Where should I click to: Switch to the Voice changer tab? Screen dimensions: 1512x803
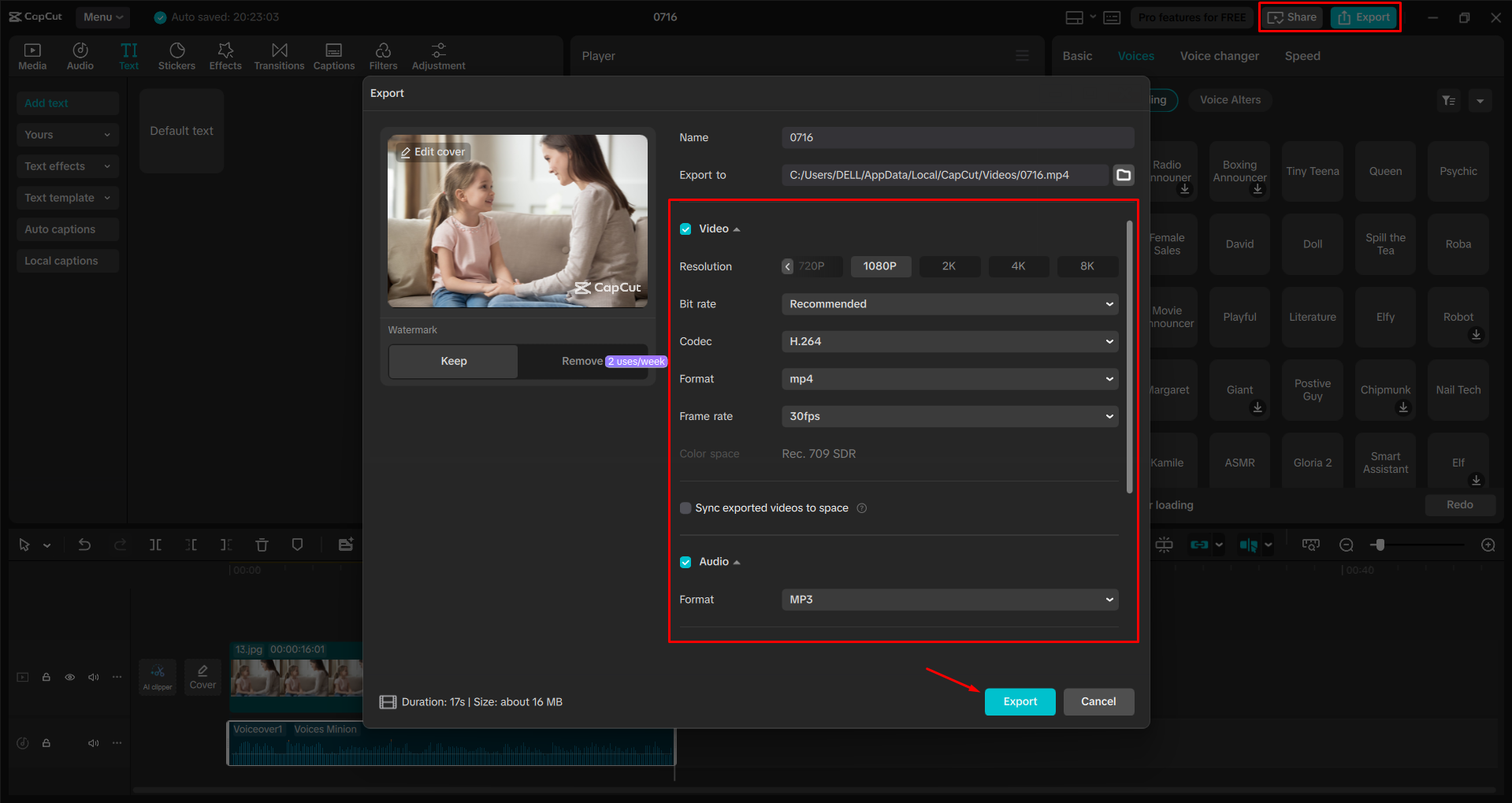pyautogui.click(x=1219, y=55)
